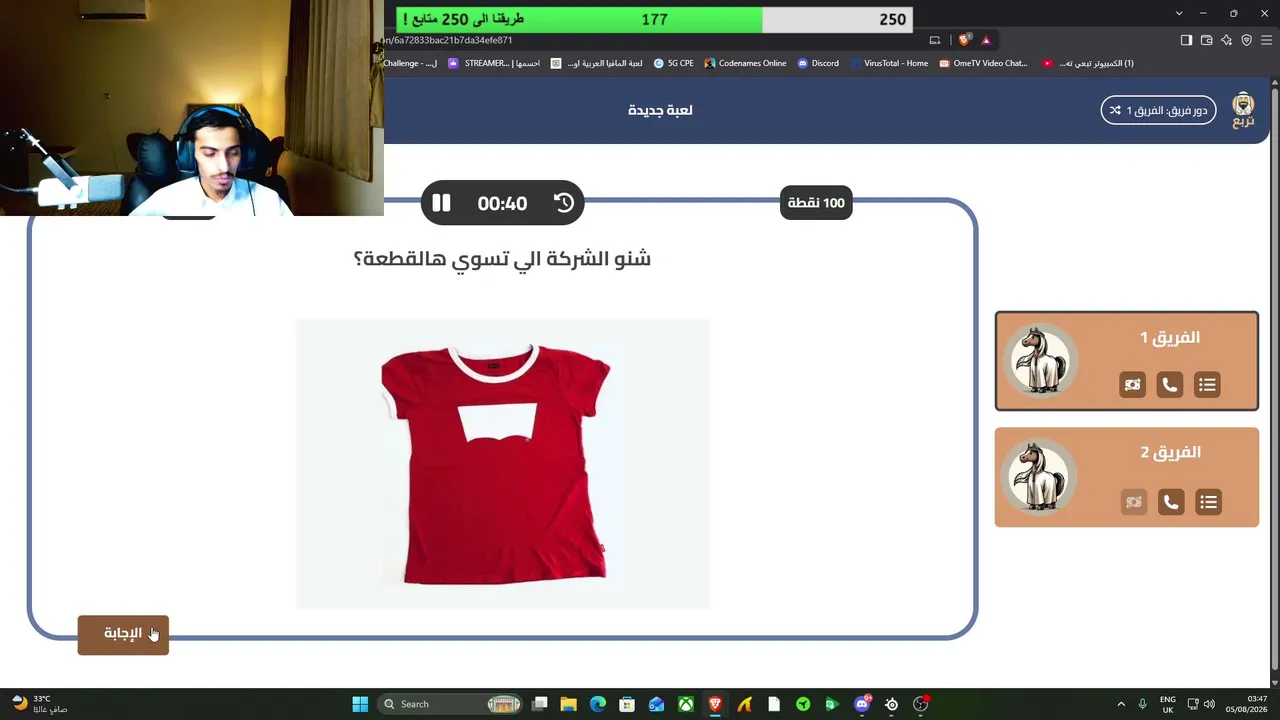Open the YouTube الكمبيوتر bookmark
The height and width of the screenshot is (720, 1280).
coord(1088,63)
